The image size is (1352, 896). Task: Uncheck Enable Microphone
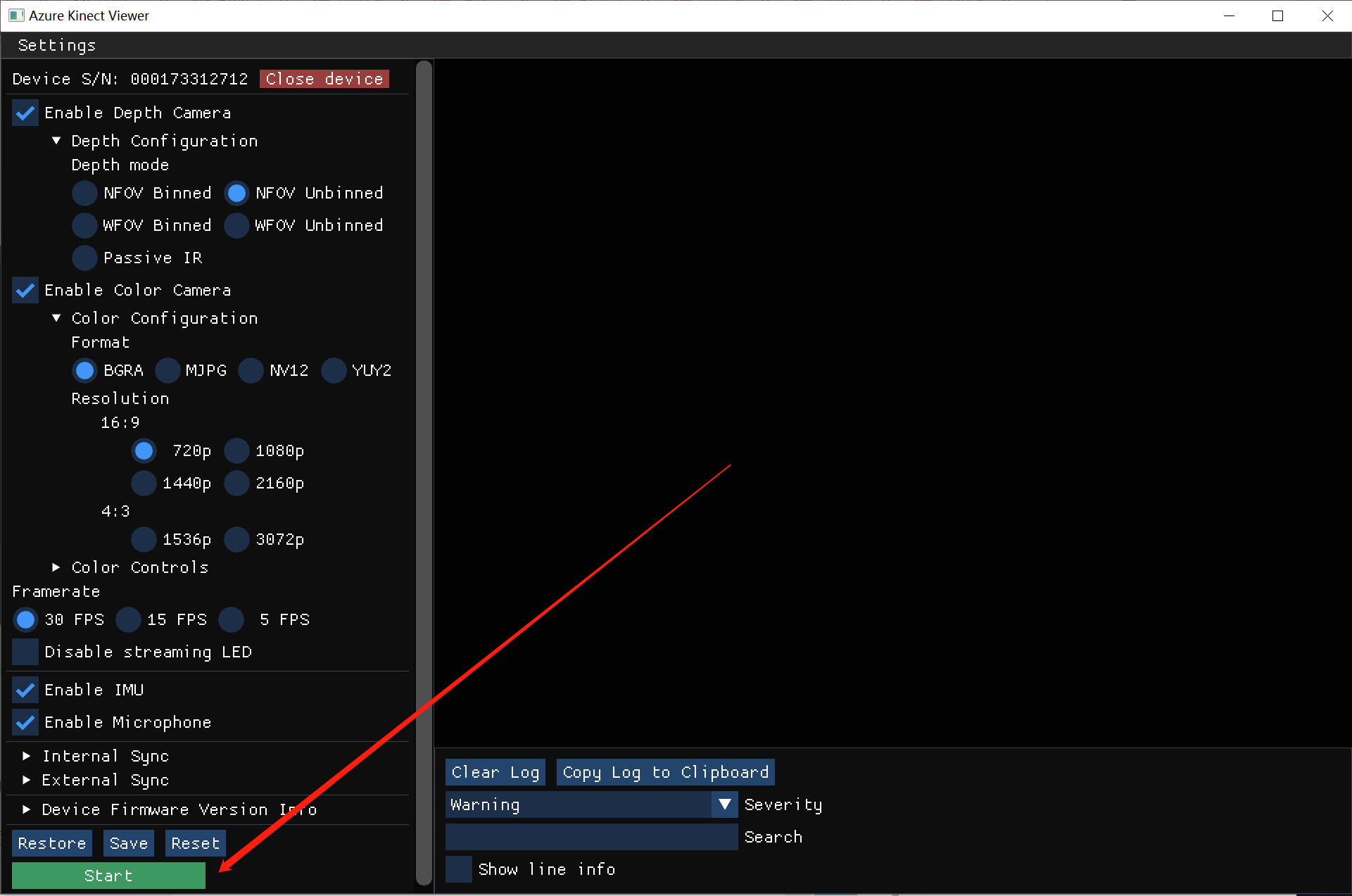point(25,722)
